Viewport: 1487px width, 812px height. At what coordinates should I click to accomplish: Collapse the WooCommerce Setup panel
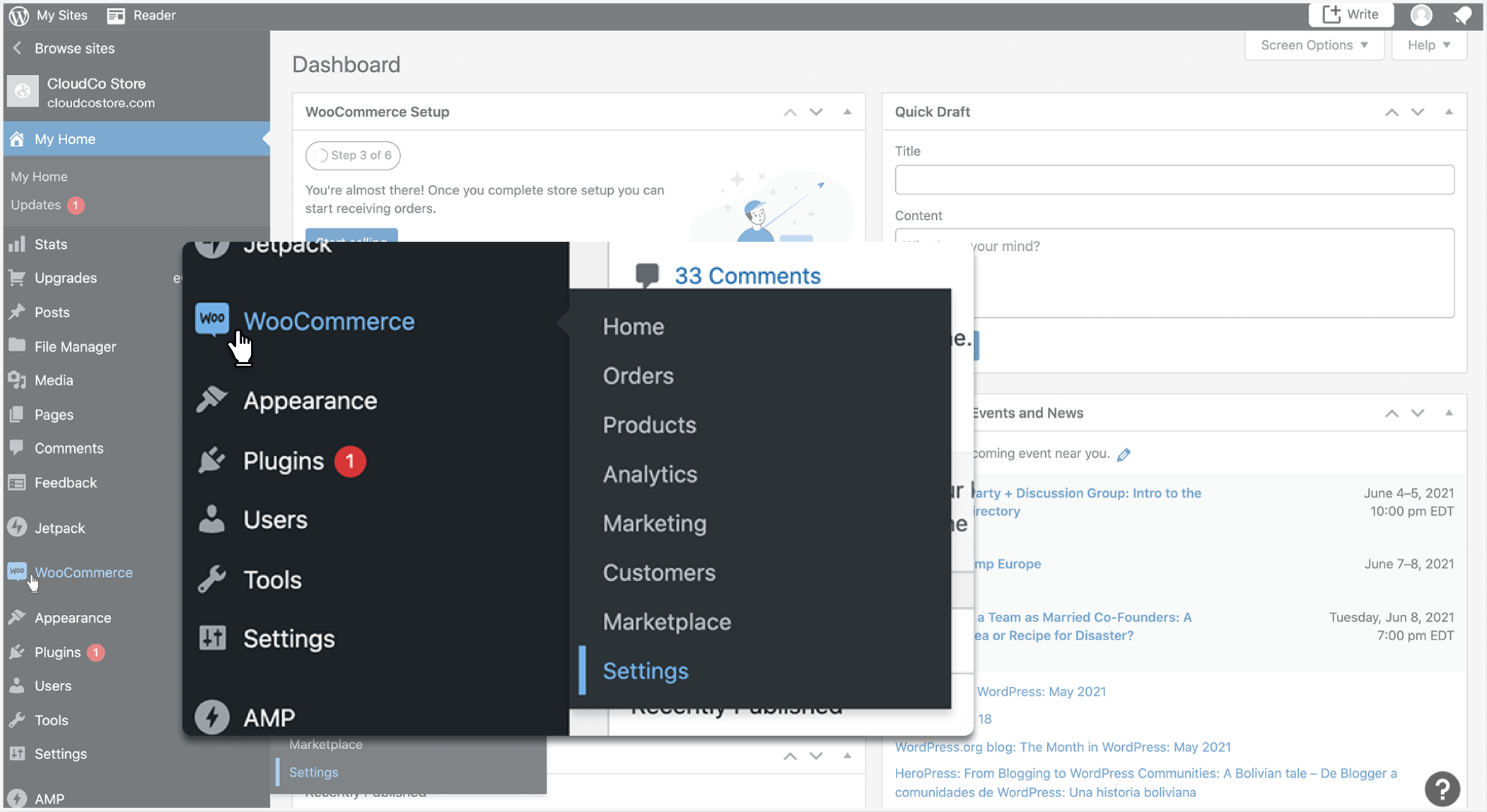pyautogui.click(x=847, y=112)
